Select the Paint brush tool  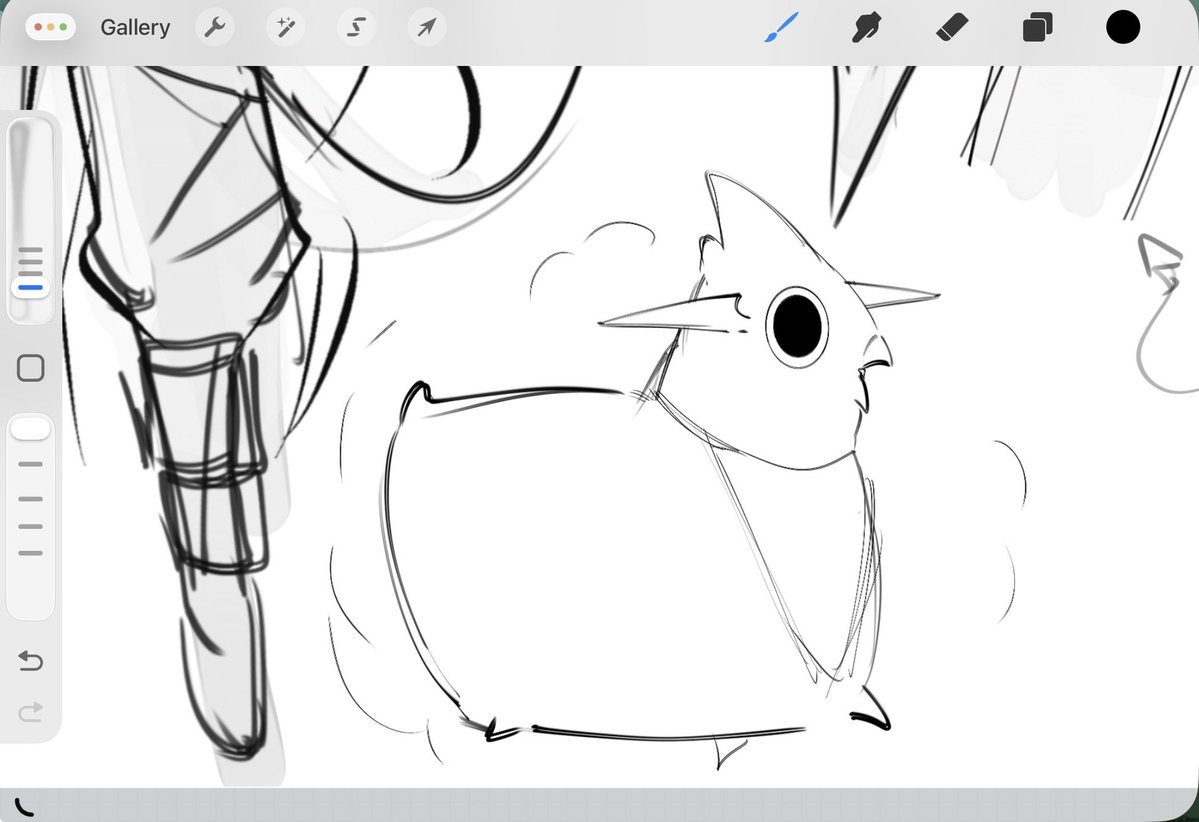(781, 28)
